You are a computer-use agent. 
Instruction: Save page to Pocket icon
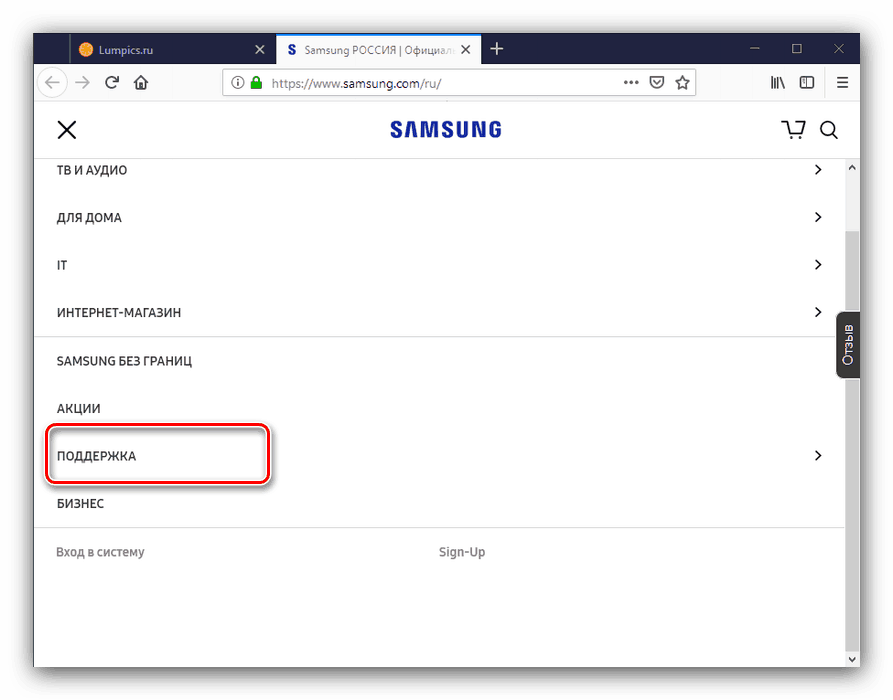[x=657, y=83]
